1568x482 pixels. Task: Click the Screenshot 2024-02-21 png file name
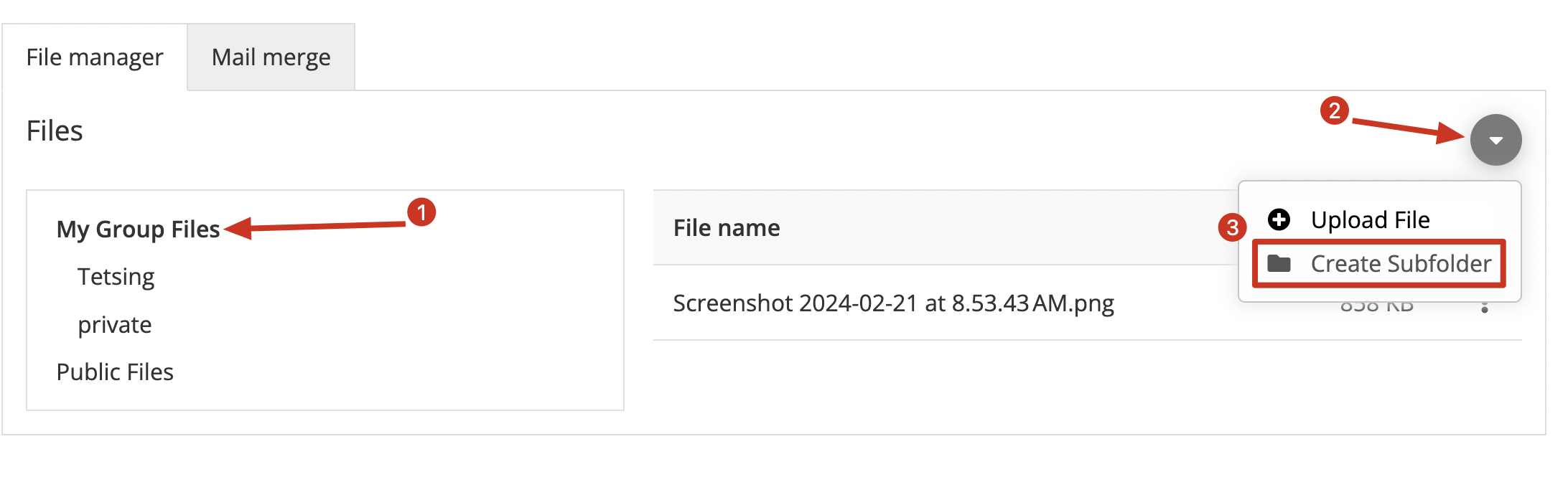893,303
